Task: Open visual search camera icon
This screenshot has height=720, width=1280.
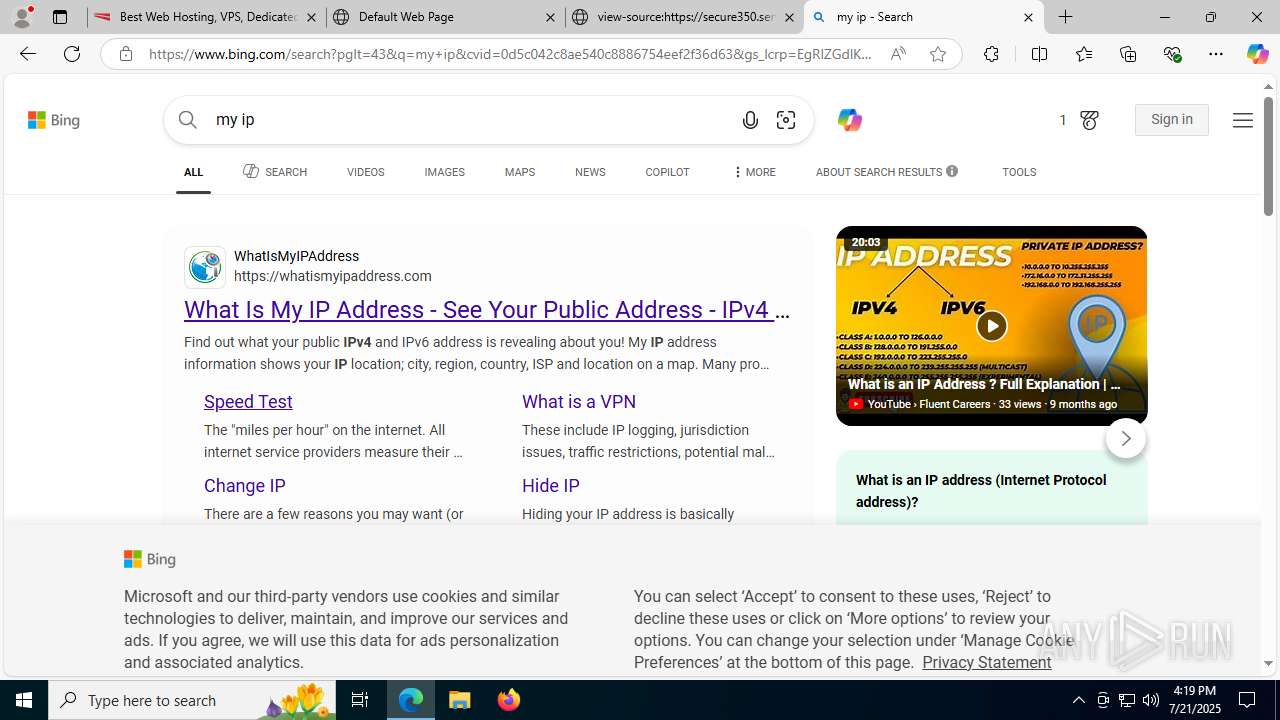Action: 786,120
